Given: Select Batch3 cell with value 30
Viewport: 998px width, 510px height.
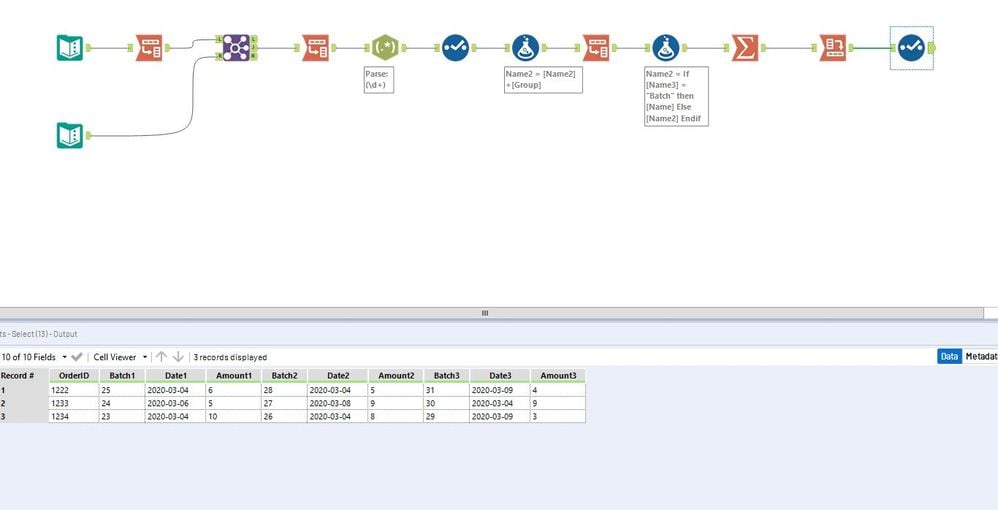Looking at the screenshot, I should click(x=447, y=403).
